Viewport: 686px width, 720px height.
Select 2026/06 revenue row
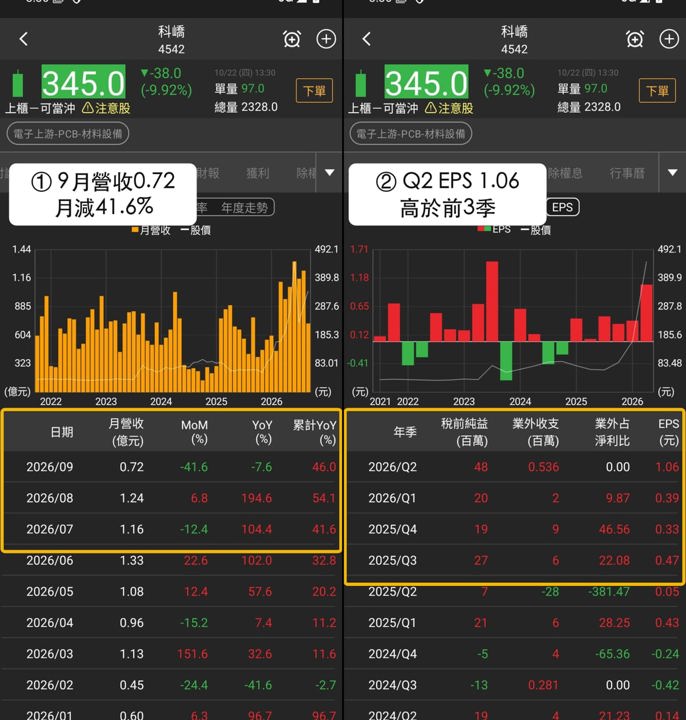coord(171,561)
